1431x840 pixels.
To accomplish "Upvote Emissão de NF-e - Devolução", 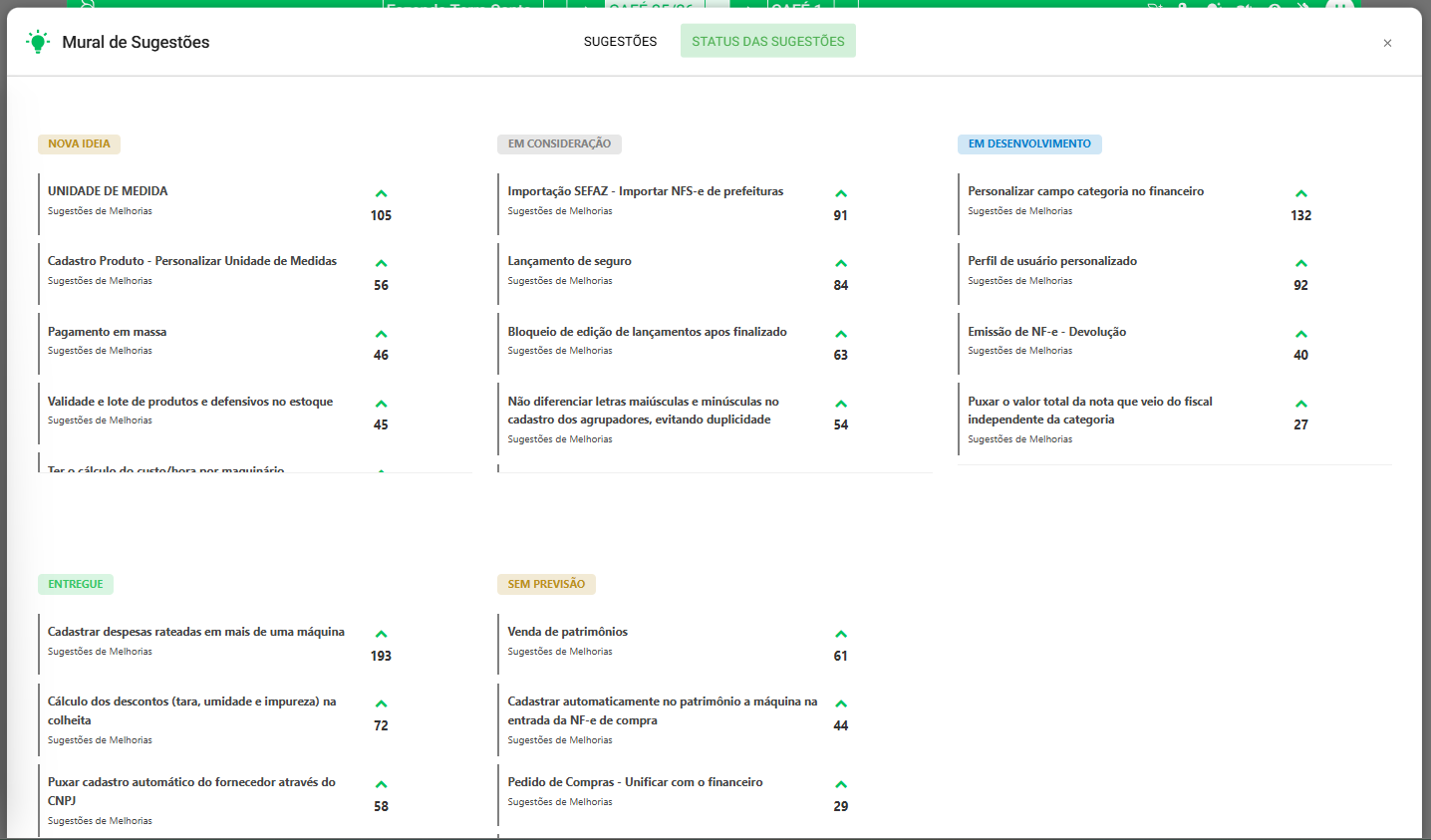I will [1300, 335].
